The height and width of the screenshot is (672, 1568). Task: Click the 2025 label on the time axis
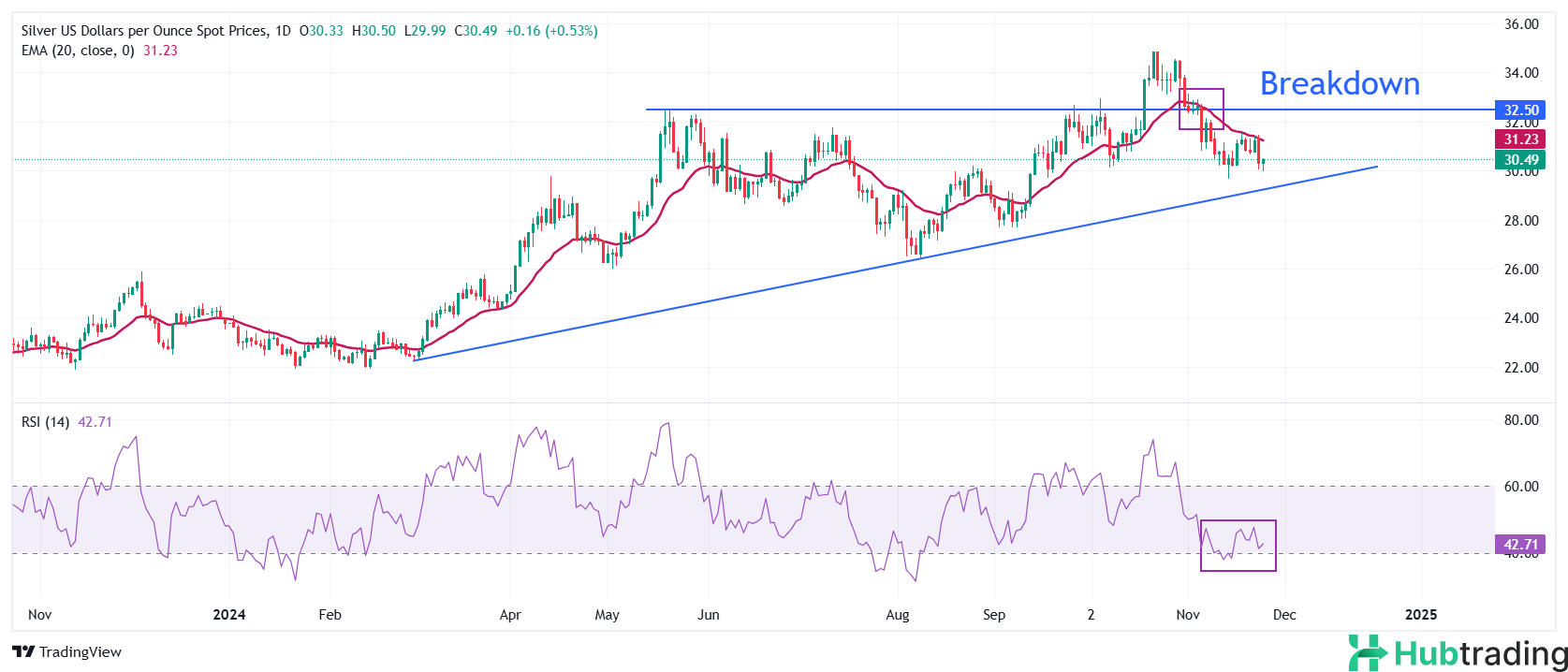click(x=1421, y=615)
